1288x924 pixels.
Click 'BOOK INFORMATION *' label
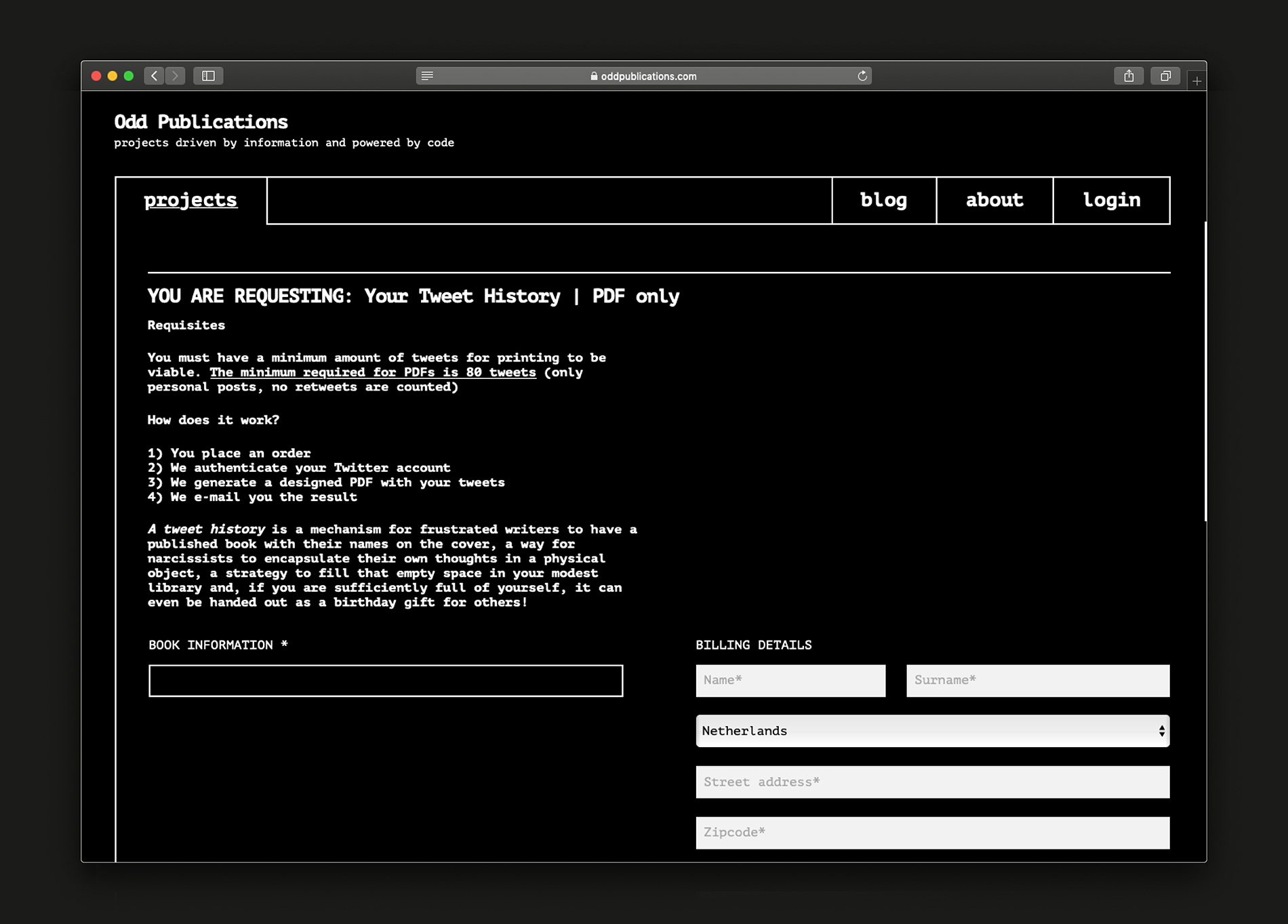click(218, 645)
